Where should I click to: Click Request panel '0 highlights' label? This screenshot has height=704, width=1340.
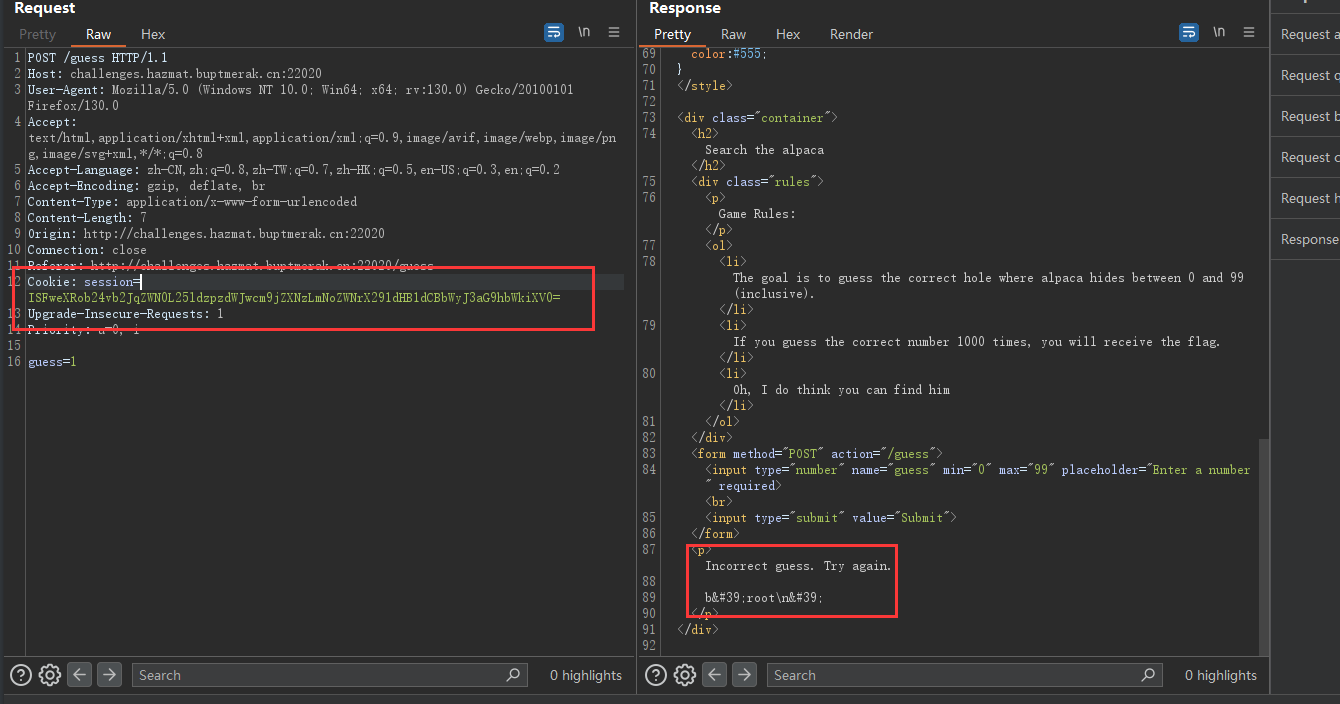pos(586,675)
